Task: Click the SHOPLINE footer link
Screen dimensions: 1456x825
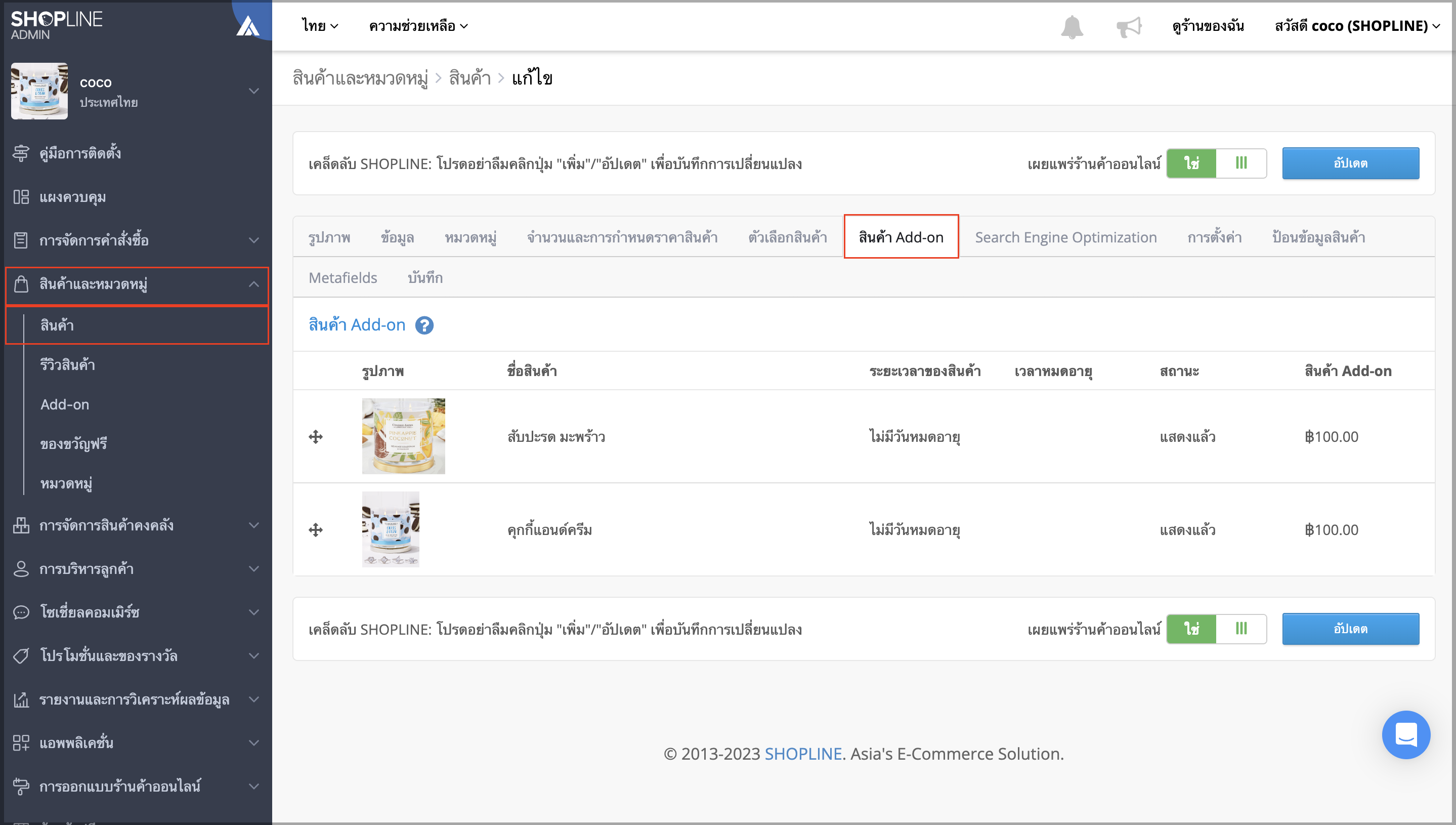Action: click(803, 754)
